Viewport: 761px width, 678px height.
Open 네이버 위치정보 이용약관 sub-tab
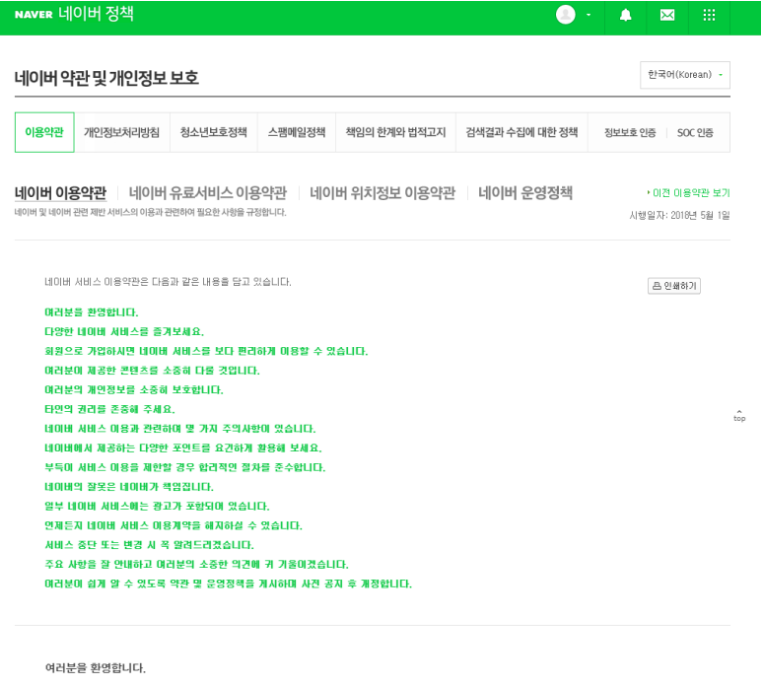tap(382, 193)
